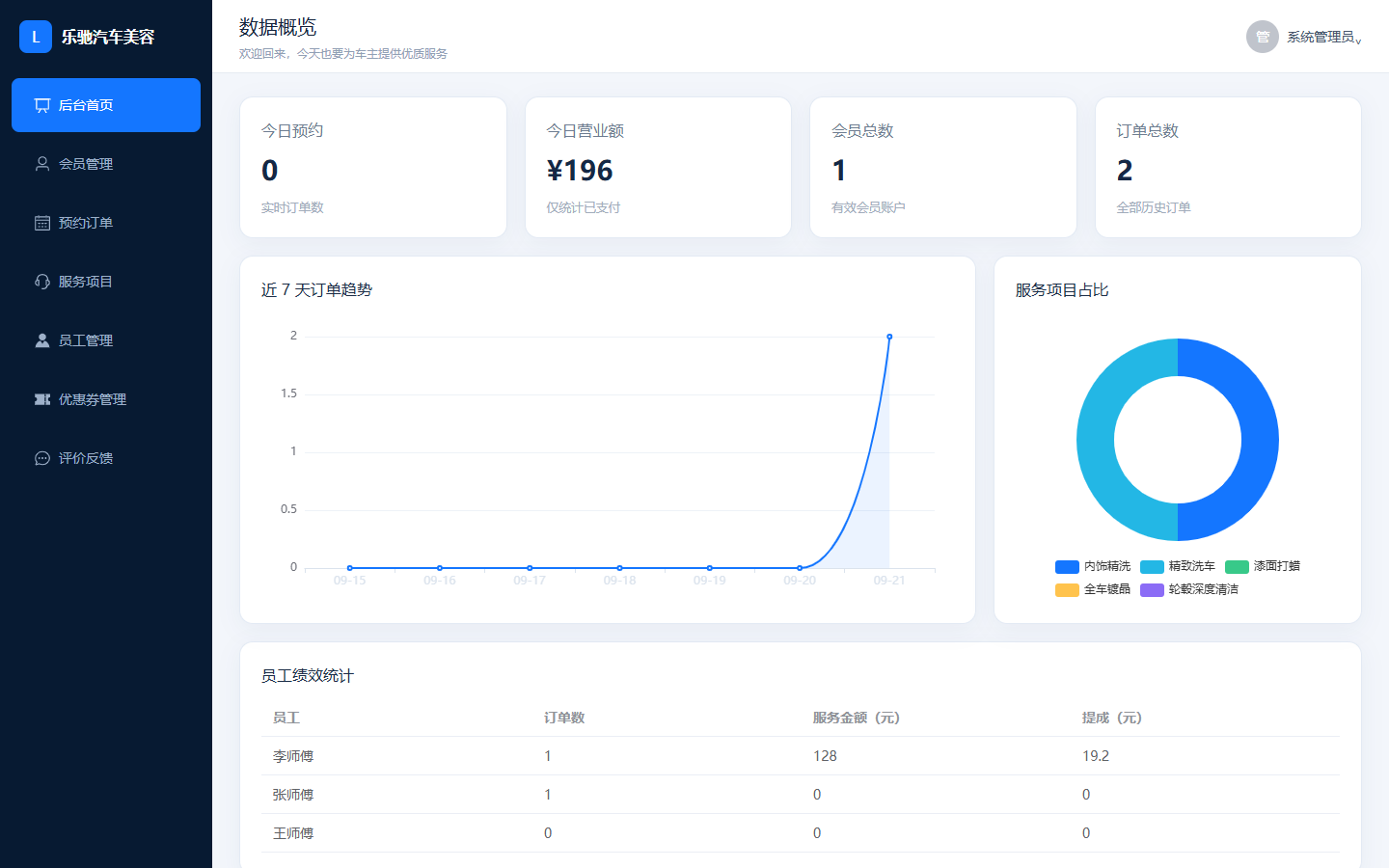Toggle 全车镀晶 legend entry
Viewport: 1389px width, 868px height.
point(1093,589)
